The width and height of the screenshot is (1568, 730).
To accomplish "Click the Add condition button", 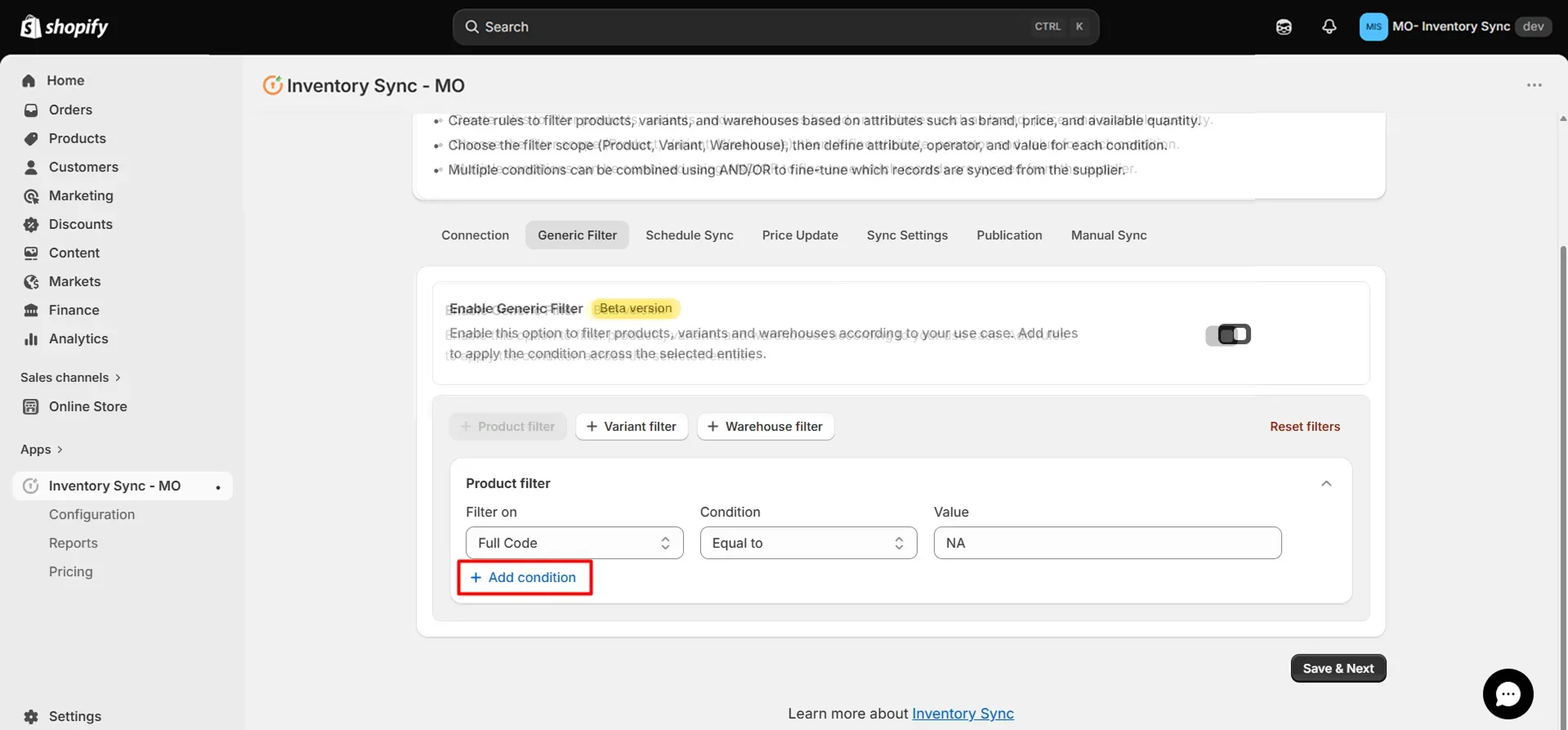I will click(x=524, y=577).
